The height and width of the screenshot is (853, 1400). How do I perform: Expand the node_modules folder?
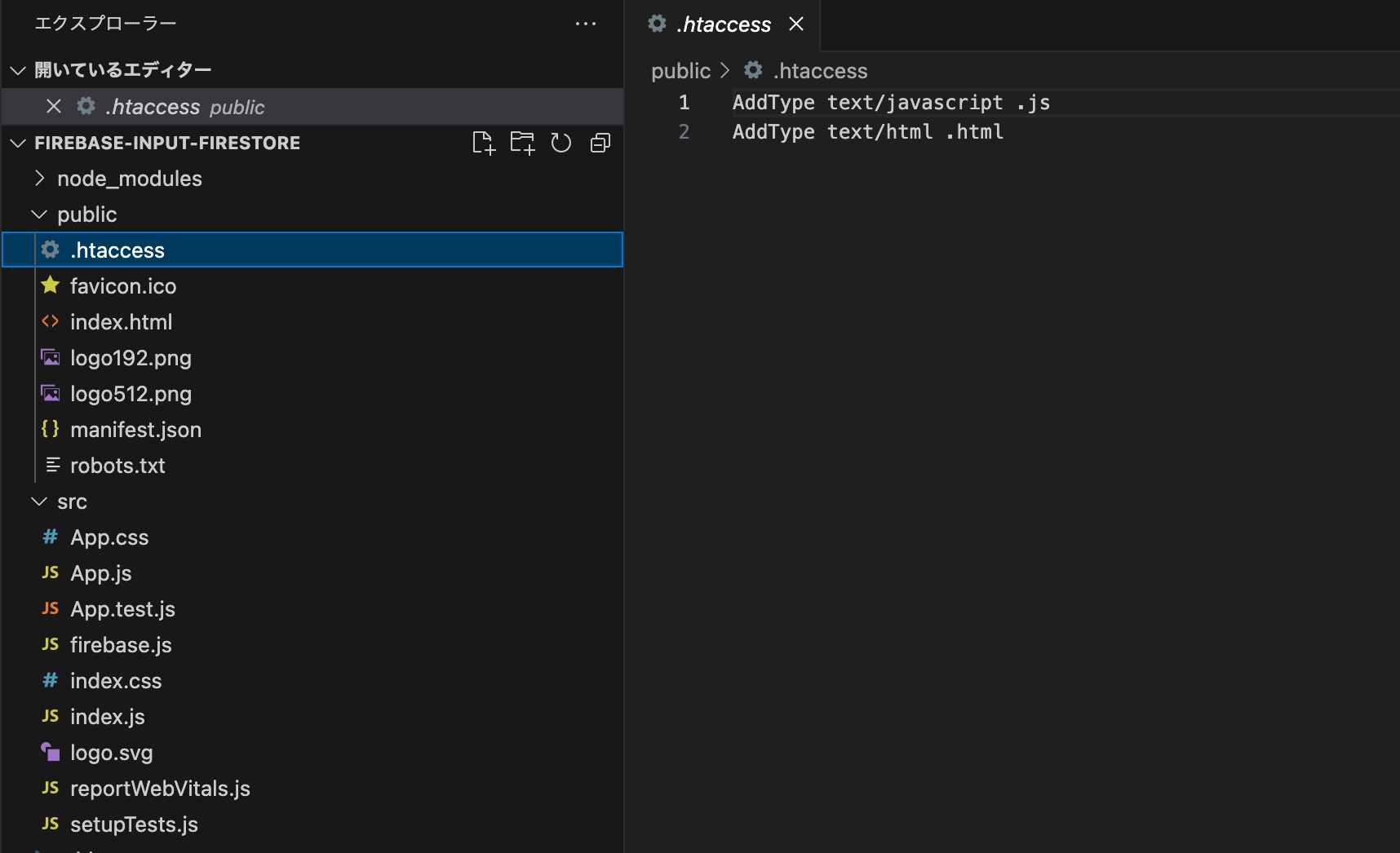tap(39, 178)
